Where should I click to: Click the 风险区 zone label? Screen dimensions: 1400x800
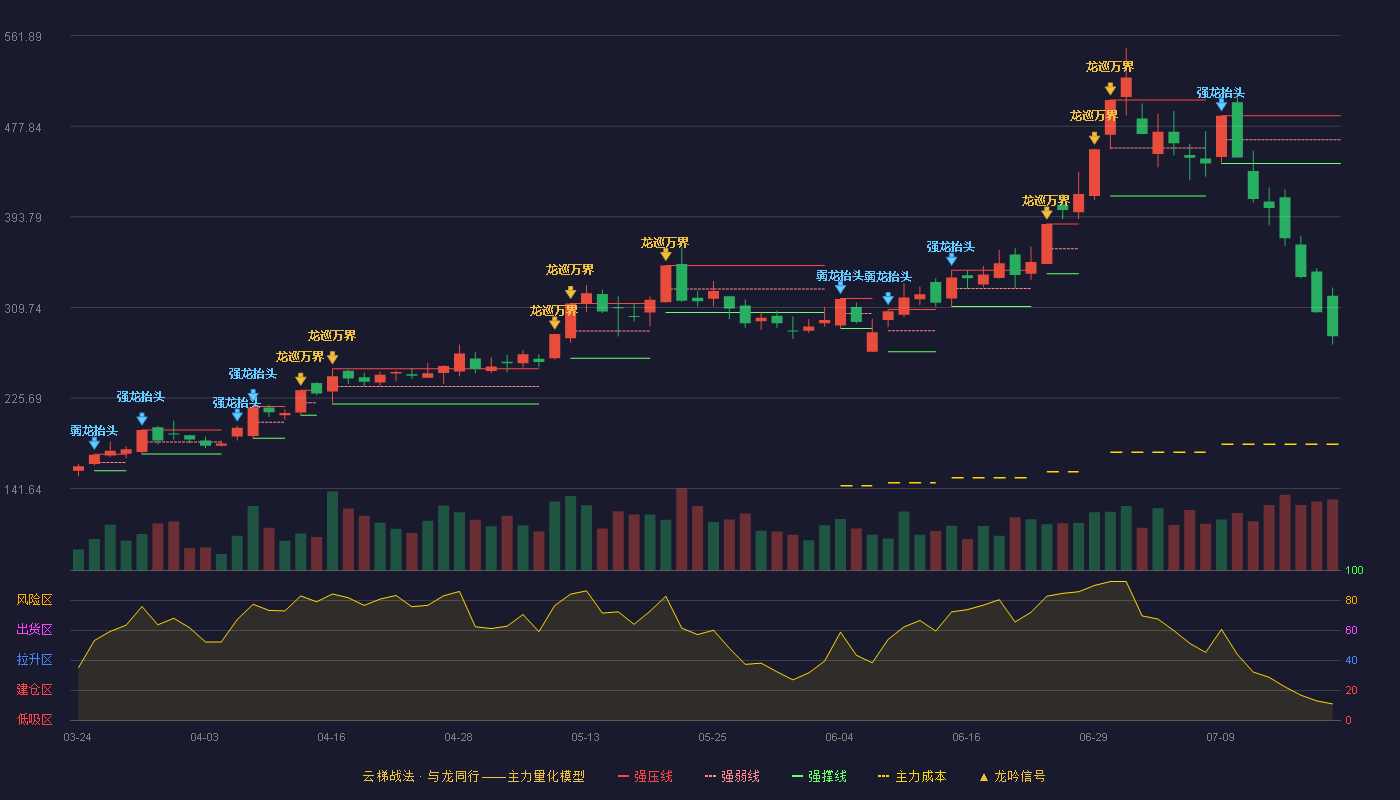pyautogui.click(x=34, y=600)
